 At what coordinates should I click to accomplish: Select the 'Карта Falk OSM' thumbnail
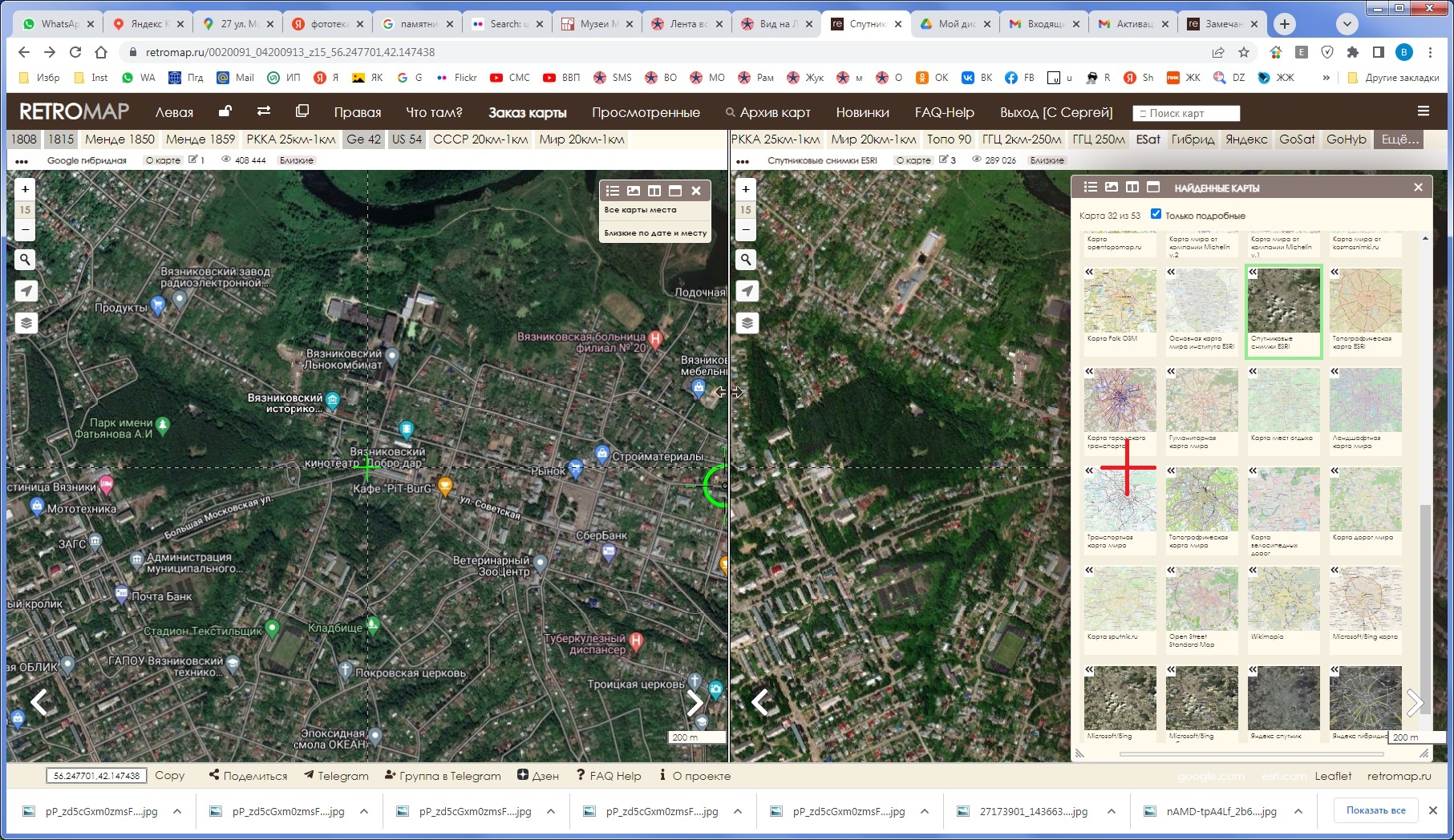tap(1120, 303)
